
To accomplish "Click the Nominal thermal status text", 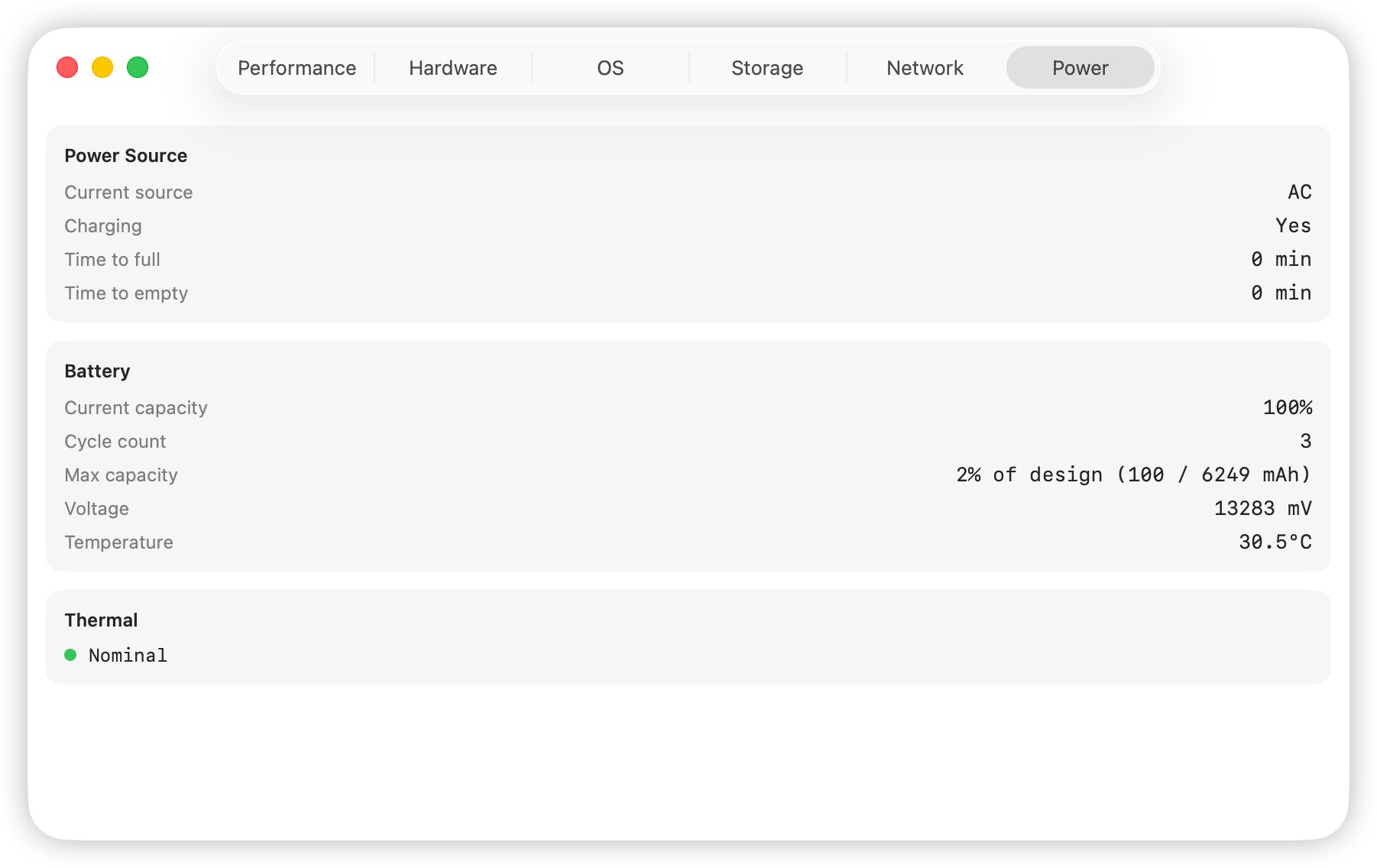I will 128,656.
